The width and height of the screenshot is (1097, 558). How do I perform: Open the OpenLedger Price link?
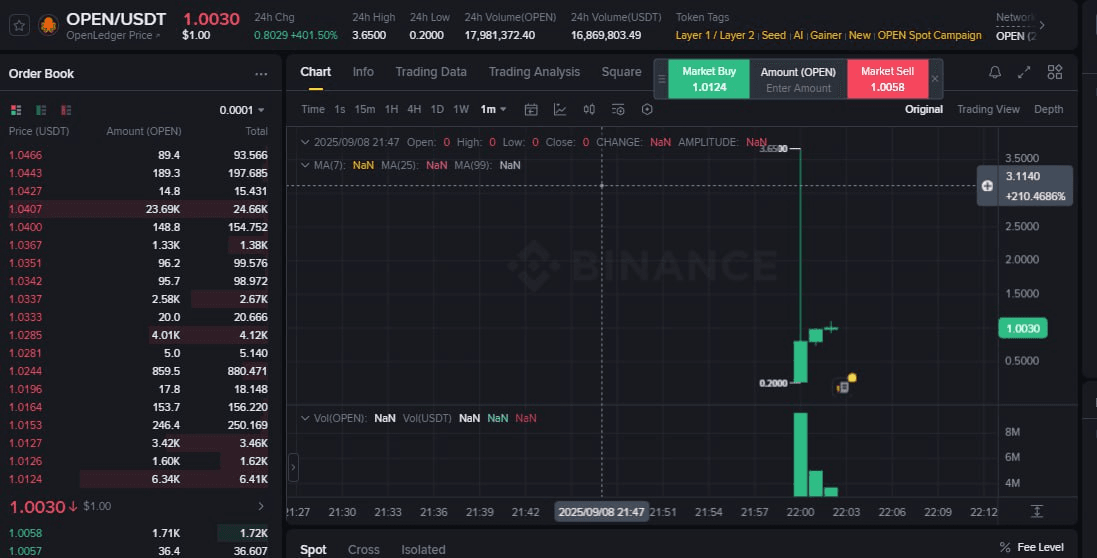(113, 35)
